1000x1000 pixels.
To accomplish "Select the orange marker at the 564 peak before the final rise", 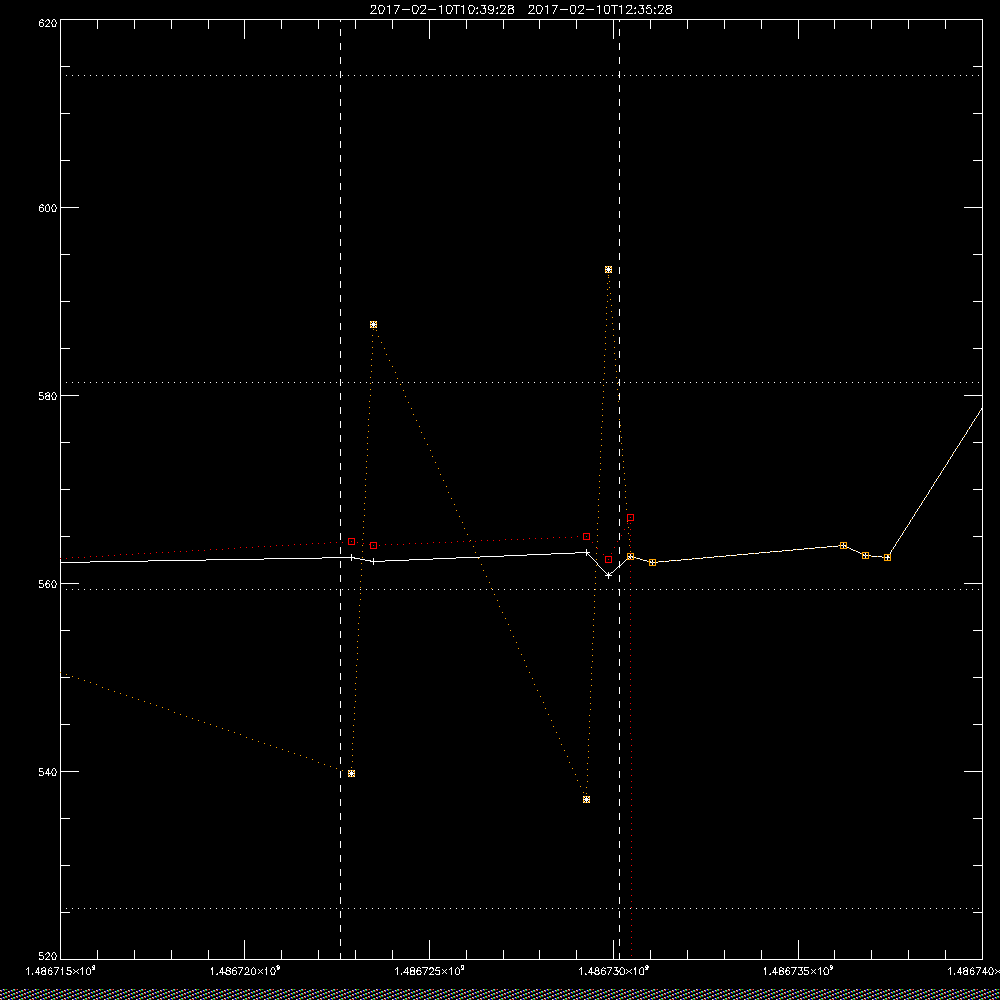I will coord(844,545).
